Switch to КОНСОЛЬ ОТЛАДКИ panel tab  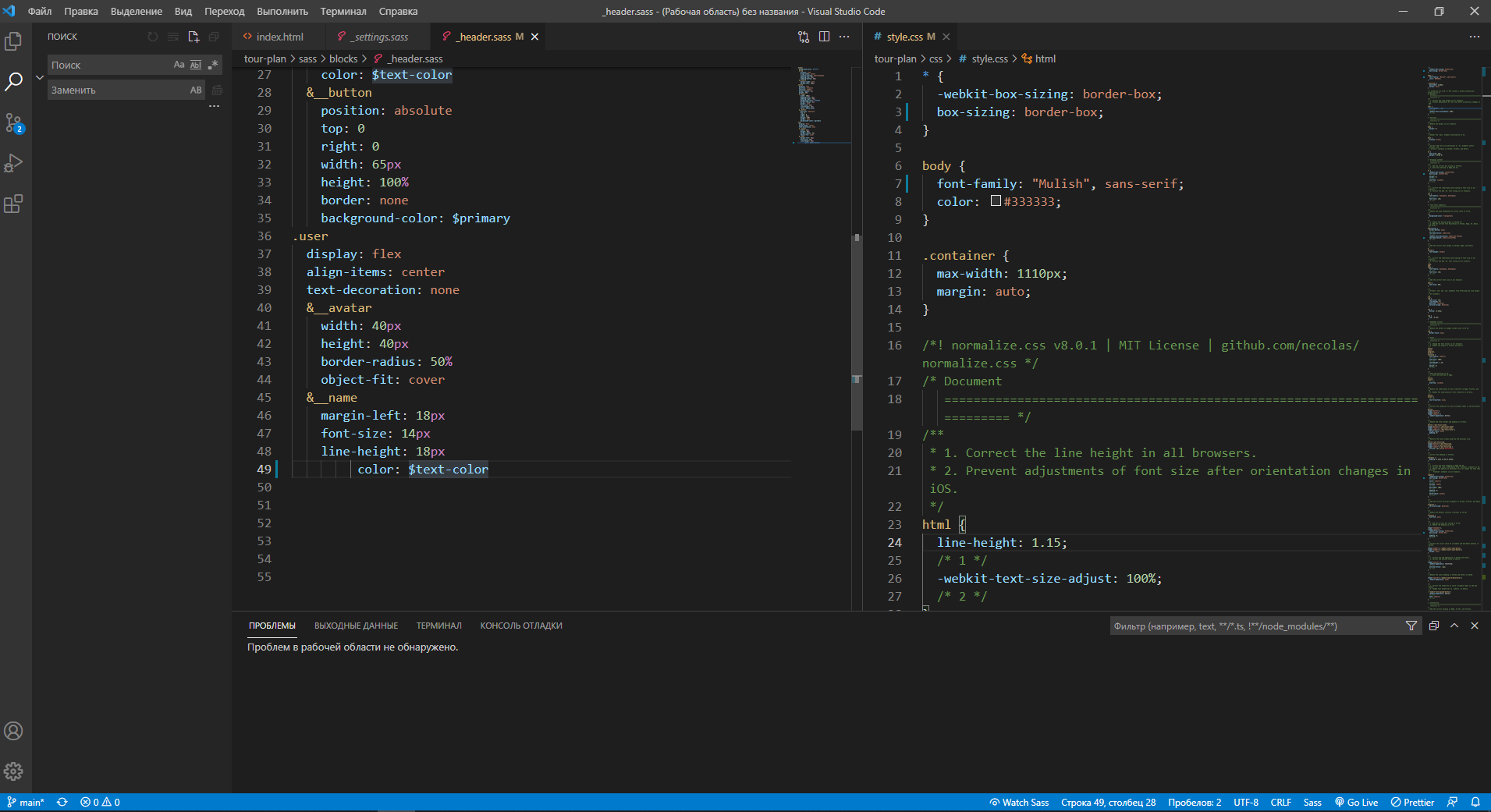click(521, 626)
